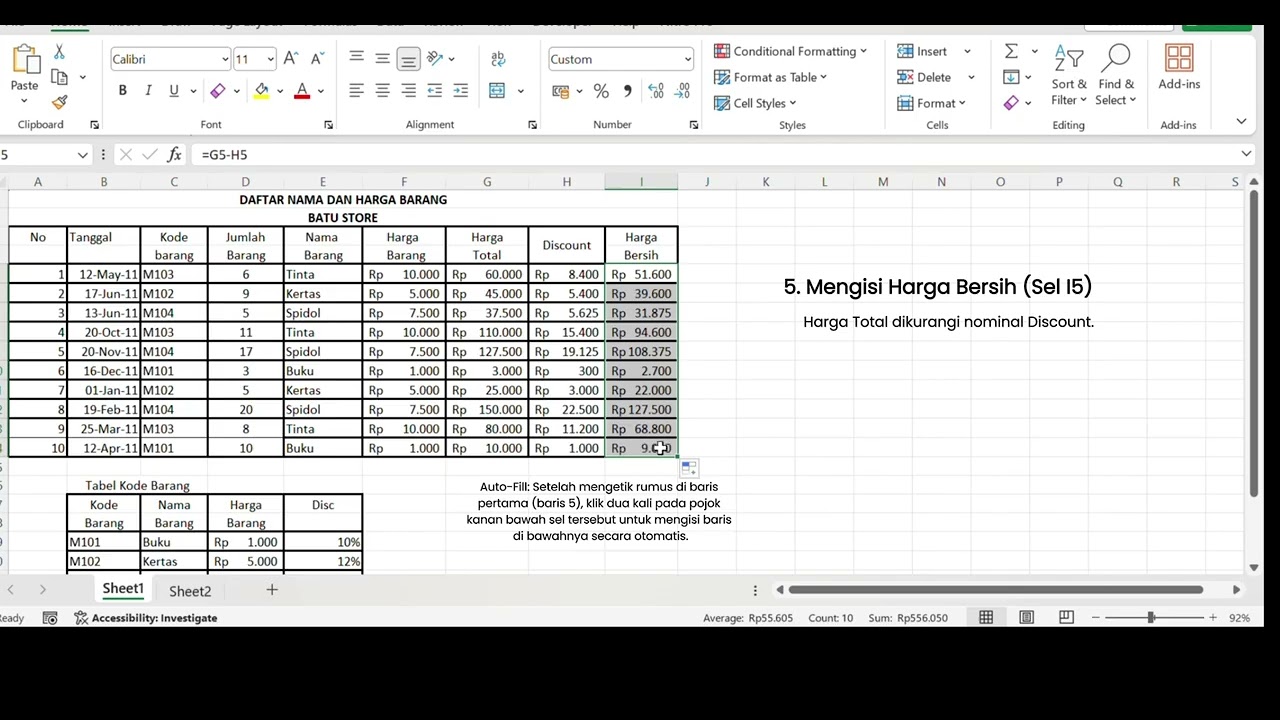Click Decrease Decimal icon
Image resolution: width=1280 pixels, height=720 pixels.
point(682,91)
